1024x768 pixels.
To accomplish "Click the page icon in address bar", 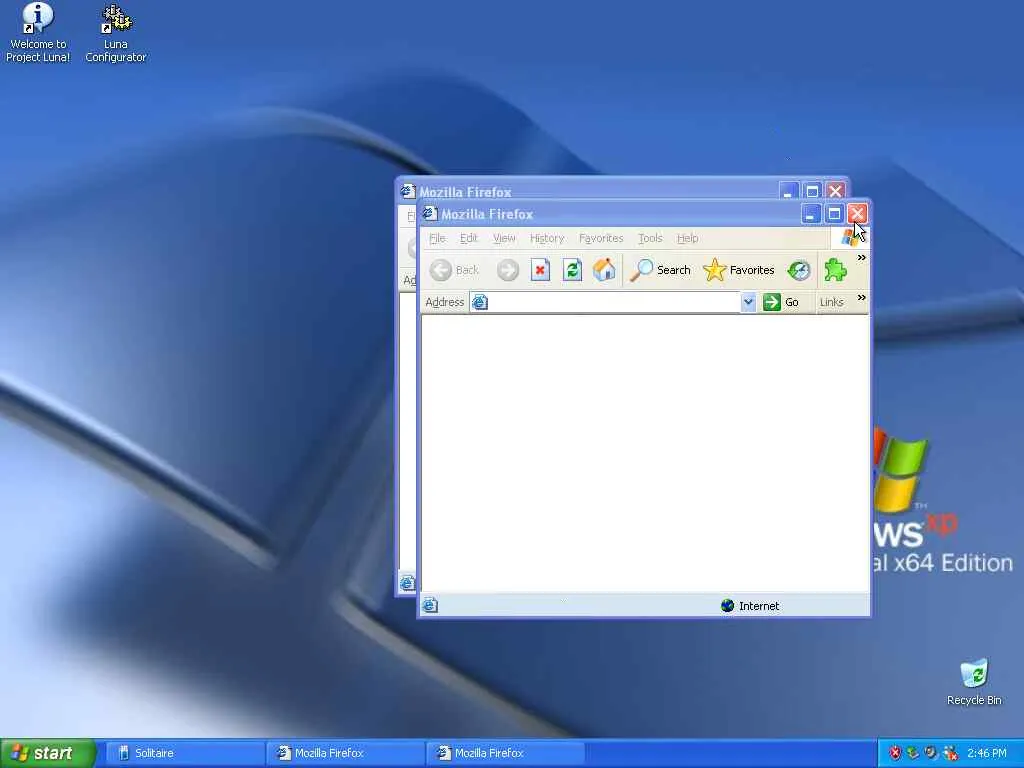I will [x=479, y=302].
